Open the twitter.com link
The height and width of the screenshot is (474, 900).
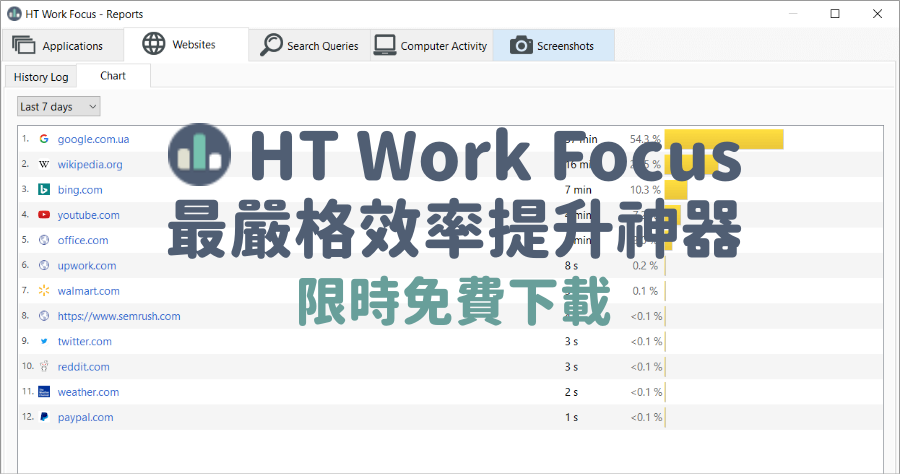tap(84, 341)
